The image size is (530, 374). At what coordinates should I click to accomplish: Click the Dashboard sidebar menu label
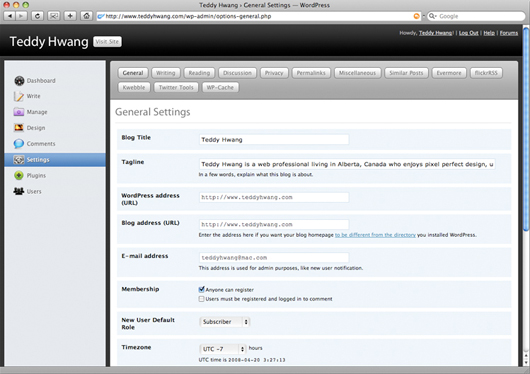(x=41, y=81)
